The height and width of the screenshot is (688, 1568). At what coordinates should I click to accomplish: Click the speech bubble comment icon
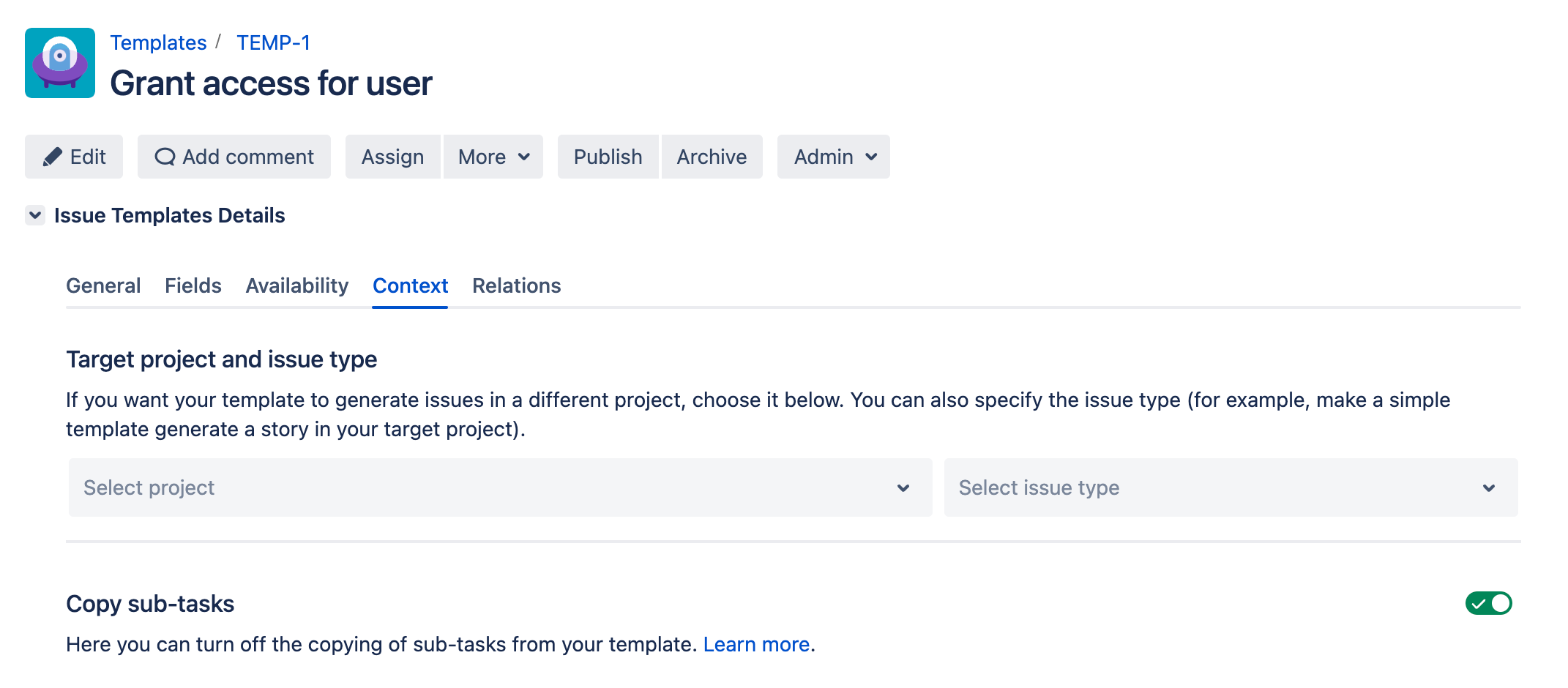(165, 157)
